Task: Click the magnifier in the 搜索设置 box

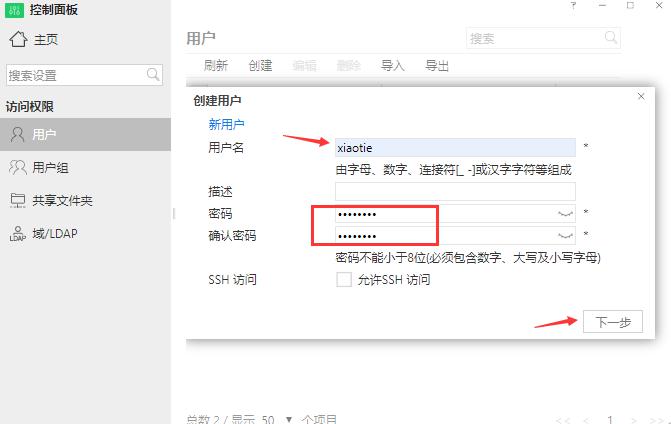Action: tap(153, 75)
